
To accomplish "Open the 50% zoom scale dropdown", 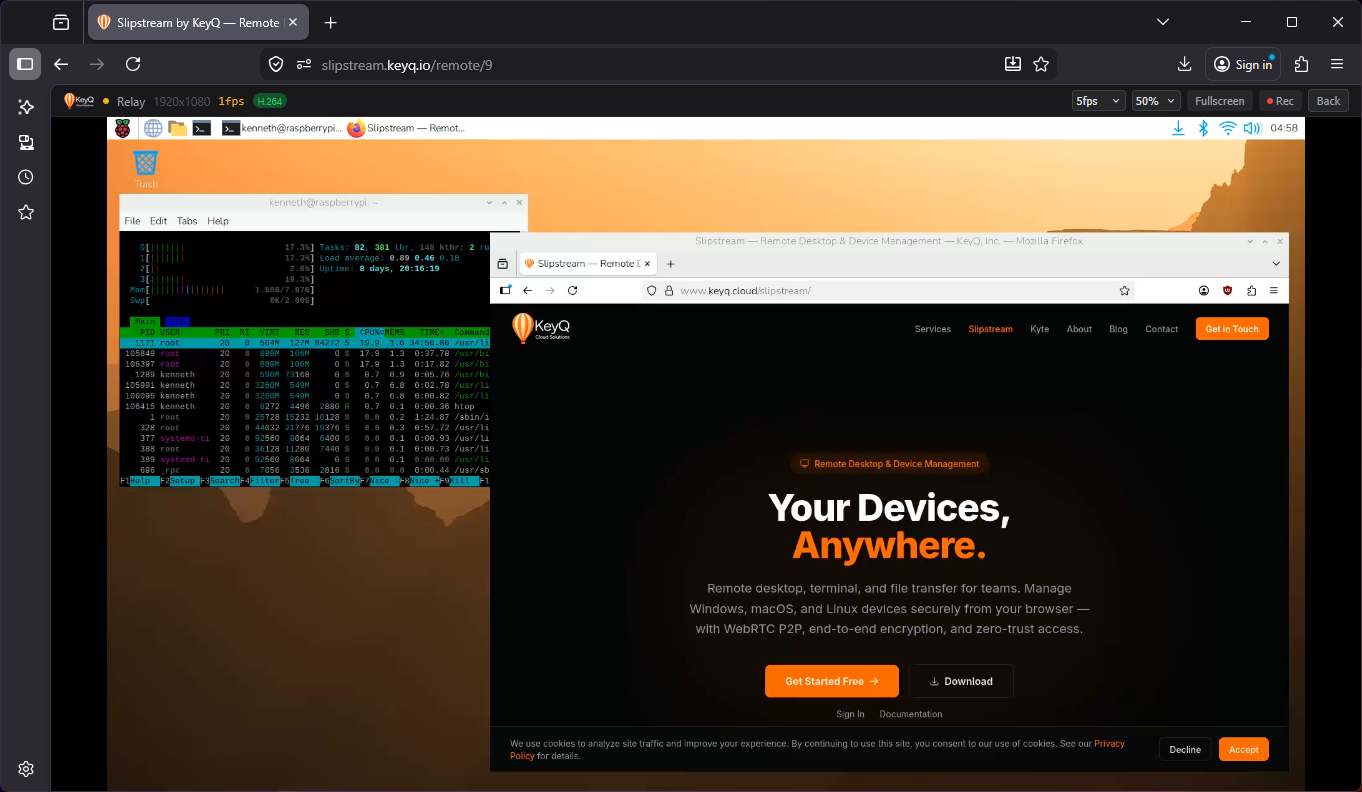I will coord(1155,100).
